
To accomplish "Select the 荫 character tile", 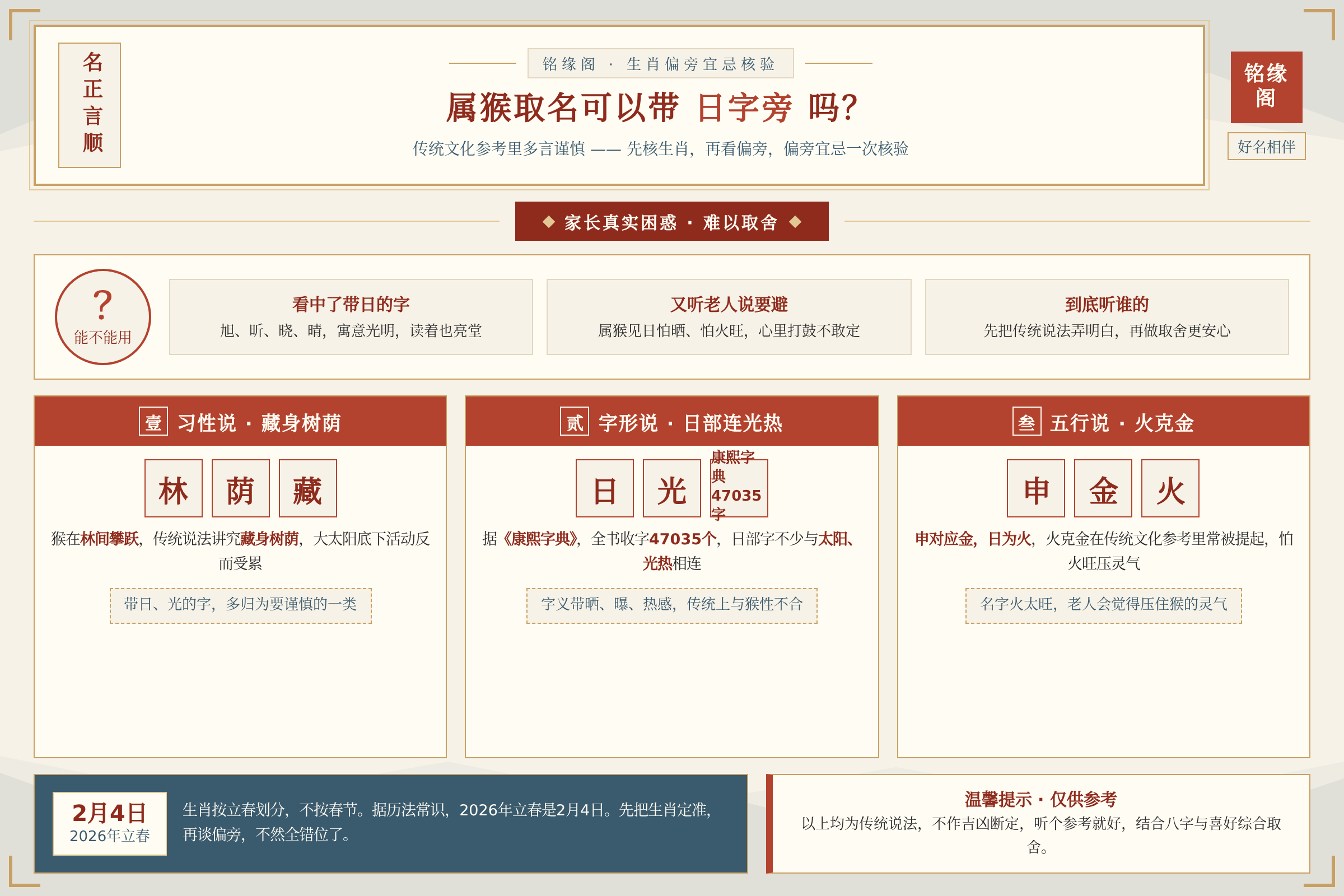I will [x=241, y=488].
